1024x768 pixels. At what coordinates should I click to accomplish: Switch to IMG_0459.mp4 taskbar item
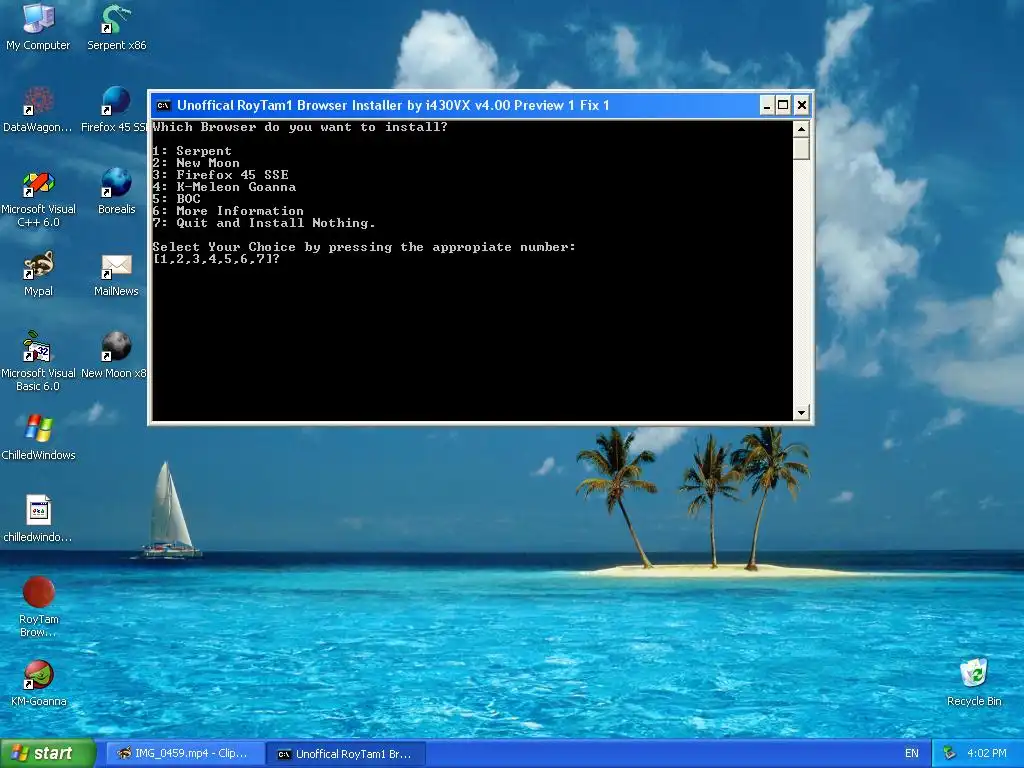[184, 753]
